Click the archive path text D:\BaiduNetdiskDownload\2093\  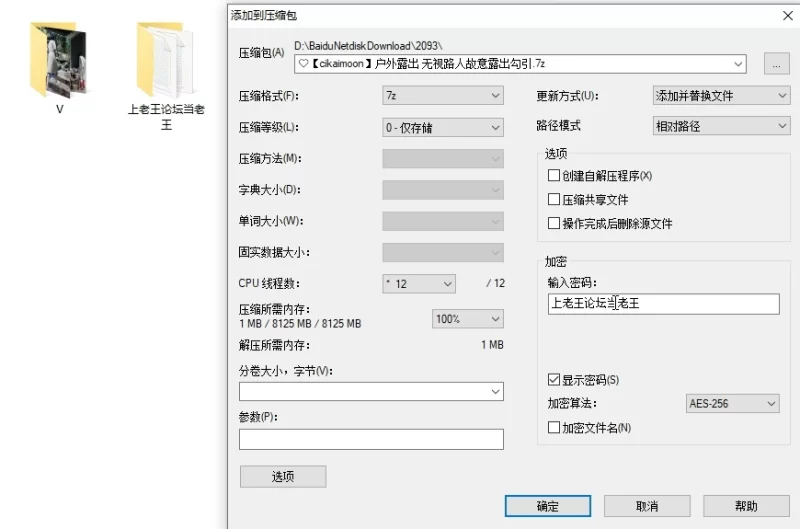pos(368,46)
